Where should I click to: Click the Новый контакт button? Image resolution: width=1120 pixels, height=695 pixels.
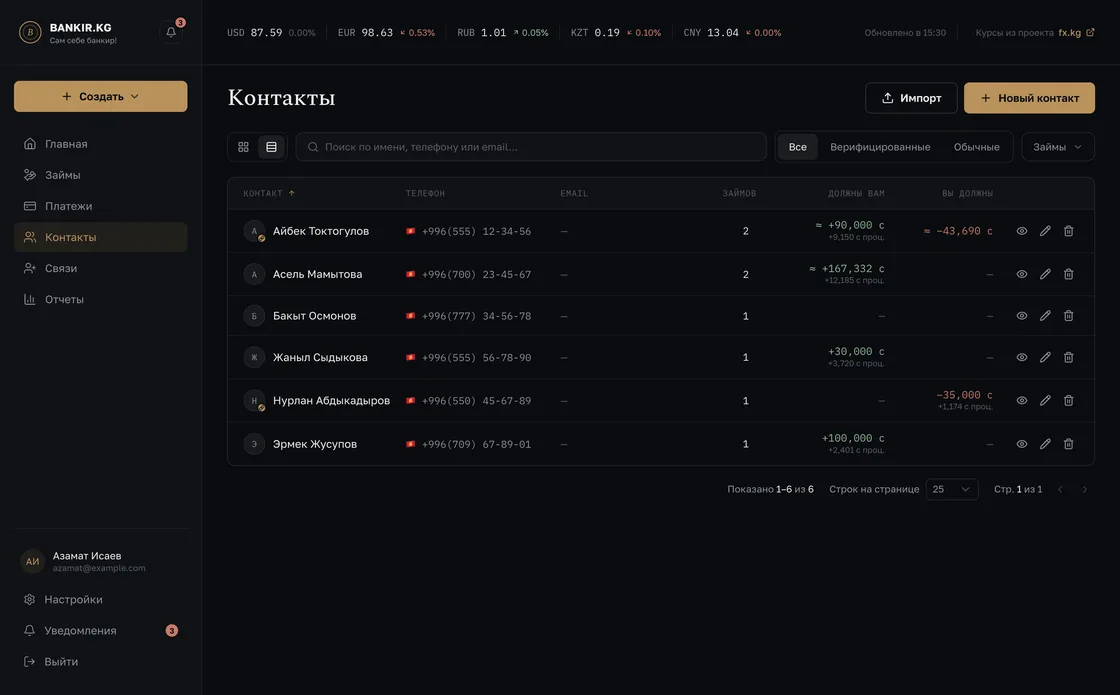[x=1029, y=98]
